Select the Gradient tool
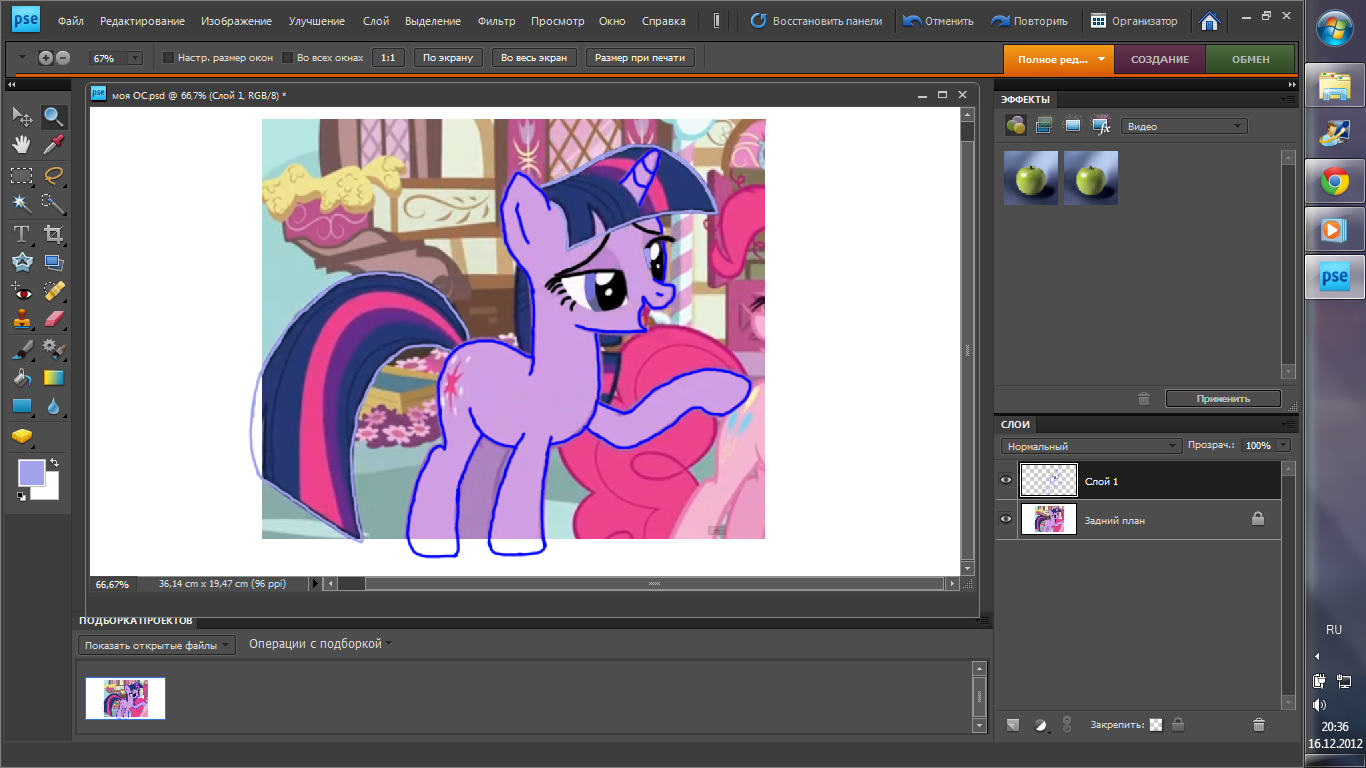This screenshot has width=1366, height=768. (53, 378)
